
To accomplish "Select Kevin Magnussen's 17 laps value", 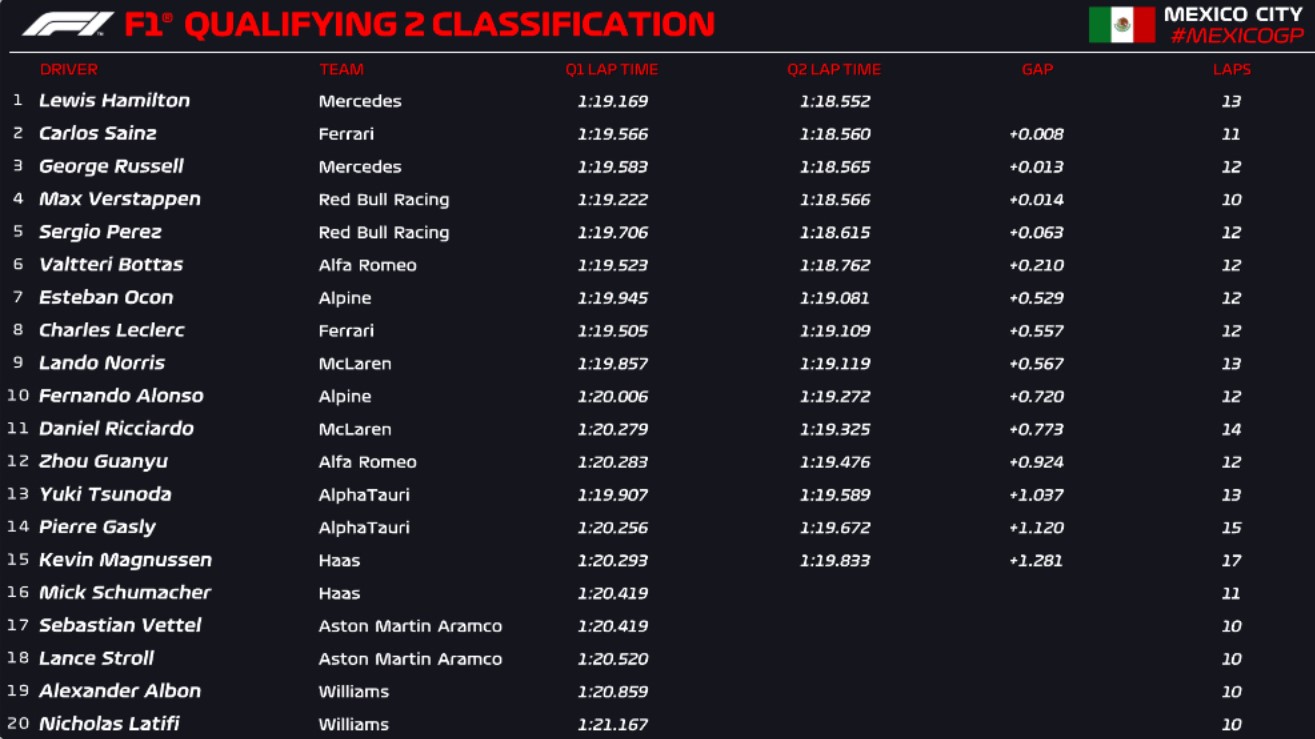I will [x=1231, y=561].
